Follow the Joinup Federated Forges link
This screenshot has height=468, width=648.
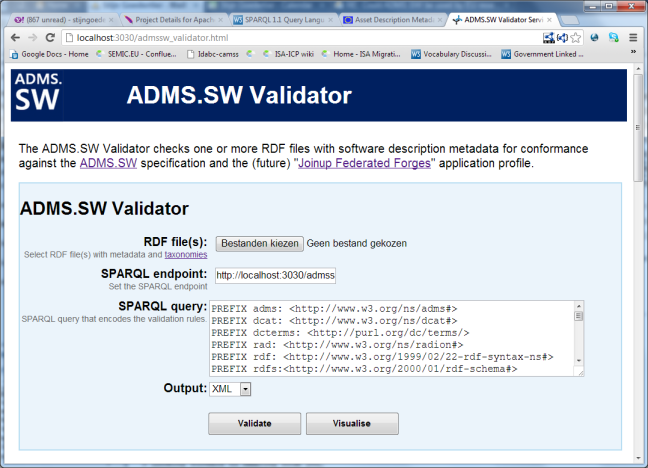[364, 163]
